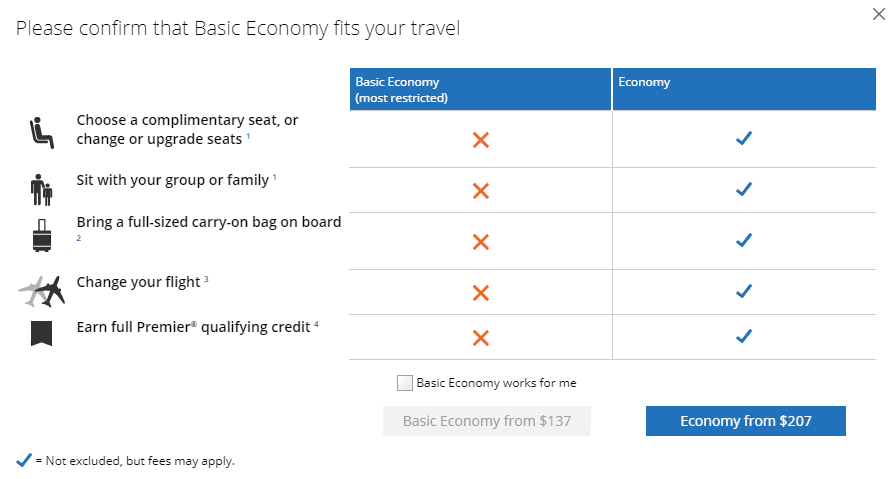
Task: Check the Basic Economy works for me box
Action: click(405, 383)
